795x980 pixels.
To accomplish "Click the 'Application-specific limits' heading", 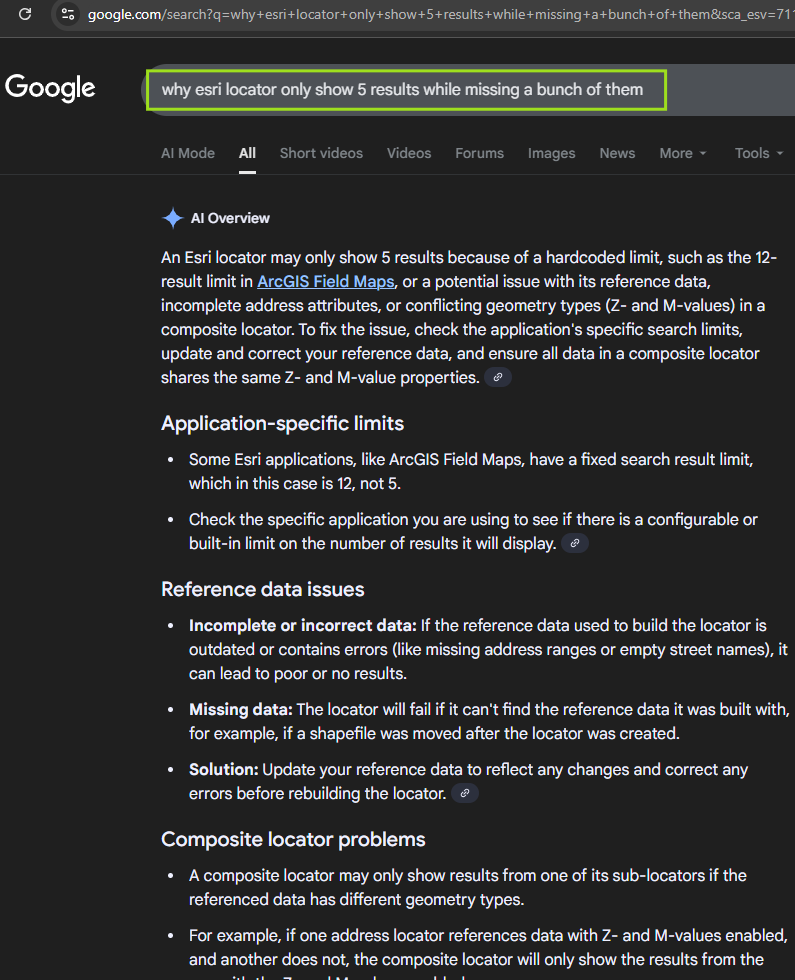I will tap(282, 423).
